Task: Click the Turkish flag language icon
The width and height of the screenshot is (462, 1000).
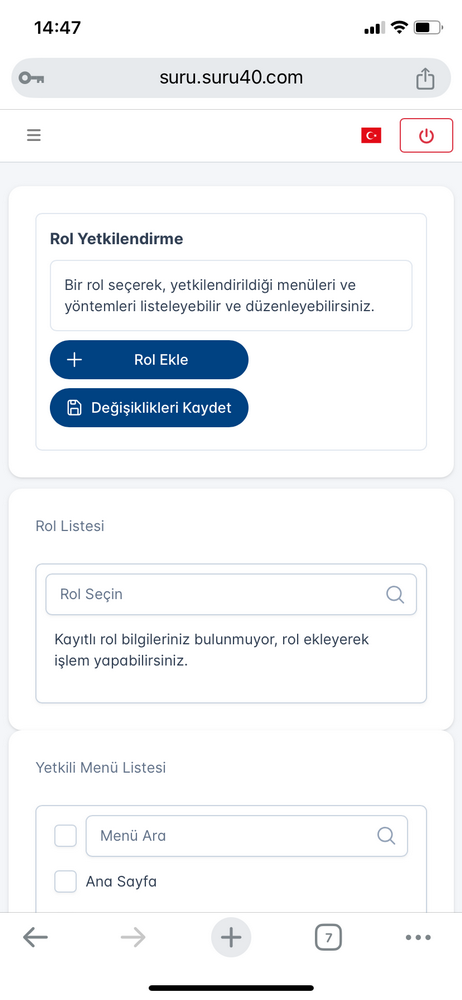Action: pyautogui.click(x=371, y=135)
